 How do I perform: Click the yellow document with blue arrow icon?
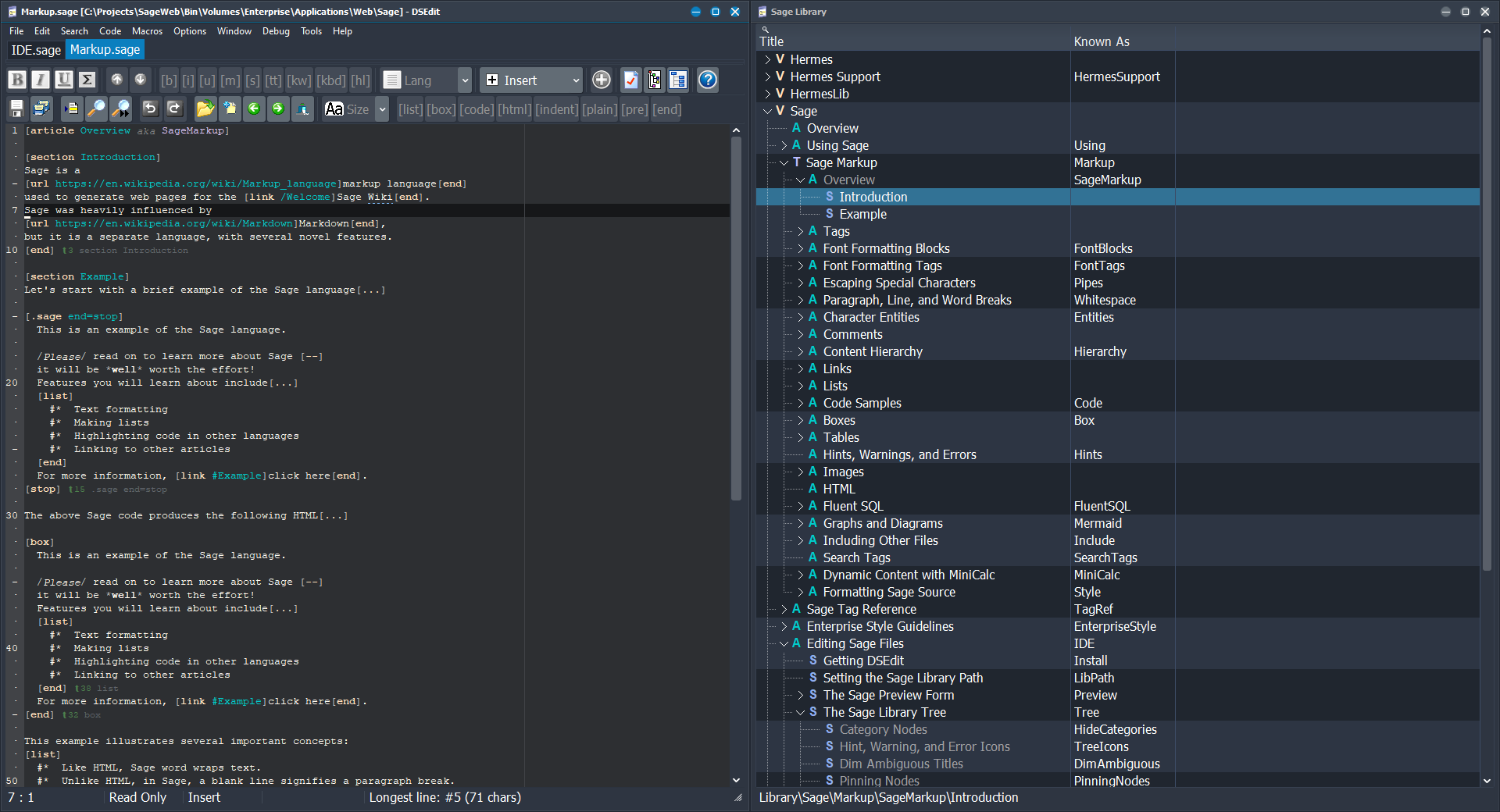(71, 109)
